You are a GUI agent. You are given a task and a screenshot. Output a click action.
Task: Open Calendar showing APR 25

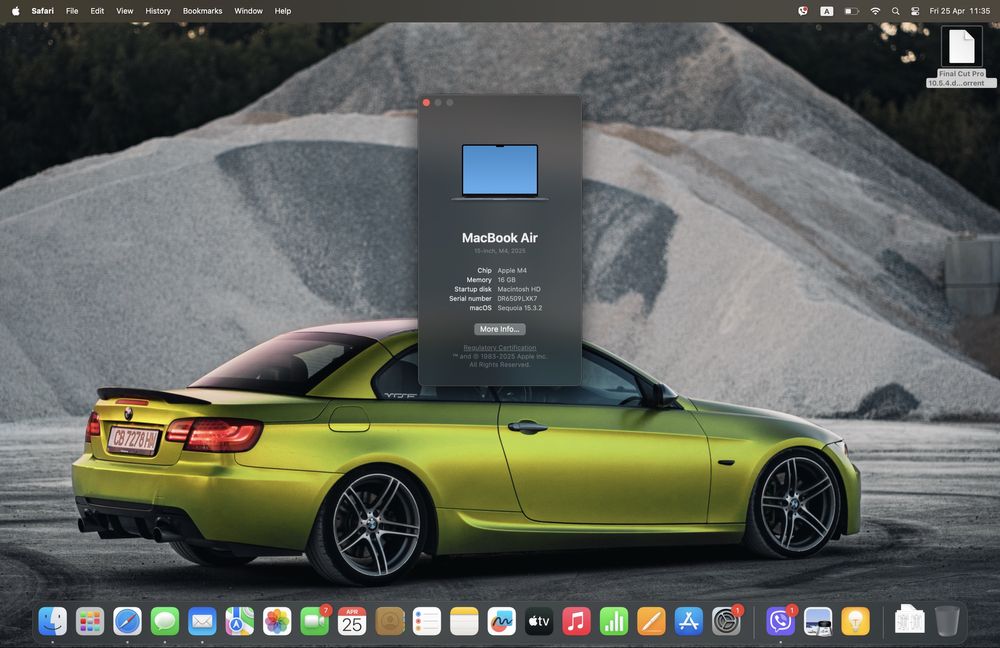[352, 621]
